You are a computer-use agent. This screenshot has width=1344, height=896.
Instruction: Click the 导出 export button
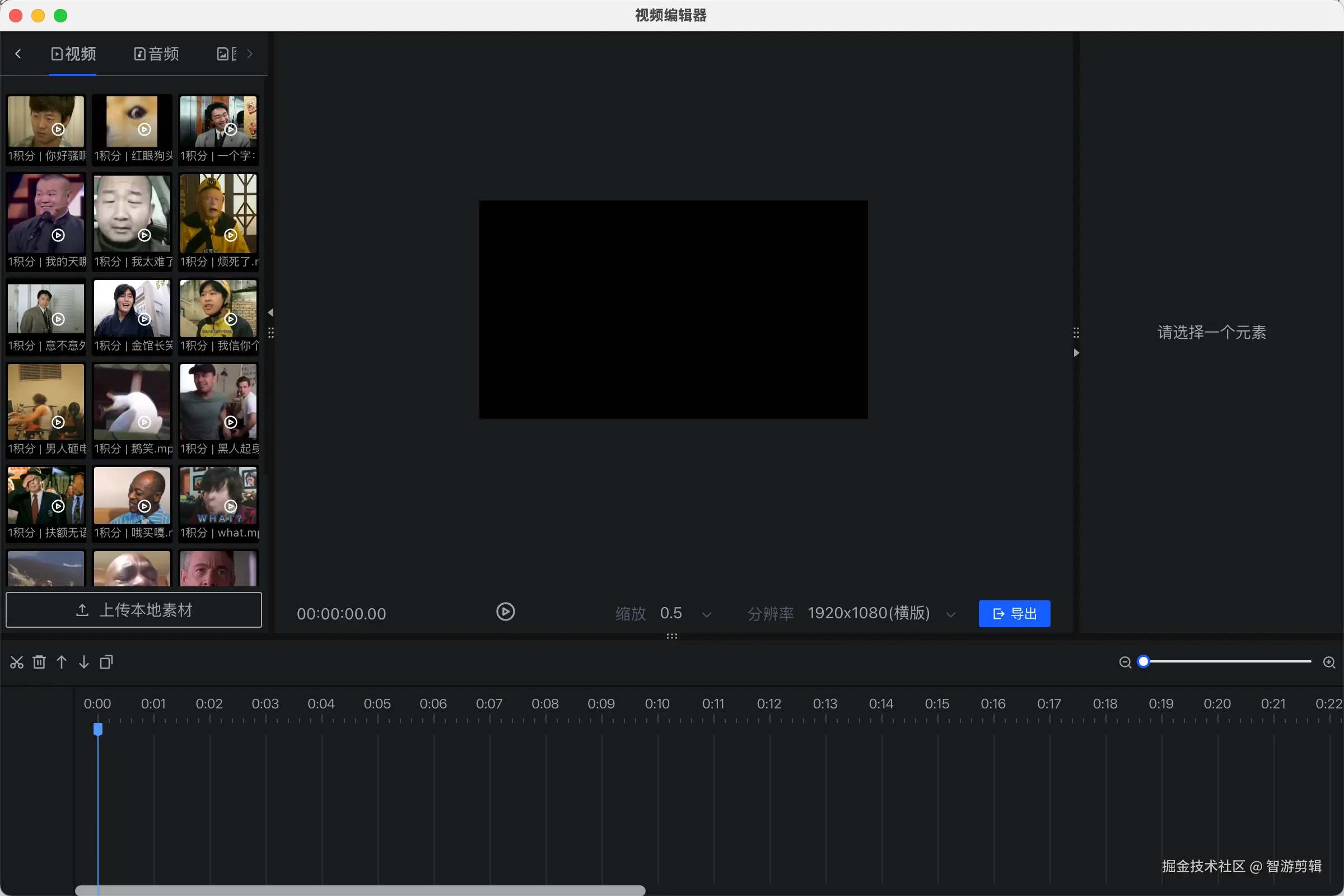tap(1014, 614)
